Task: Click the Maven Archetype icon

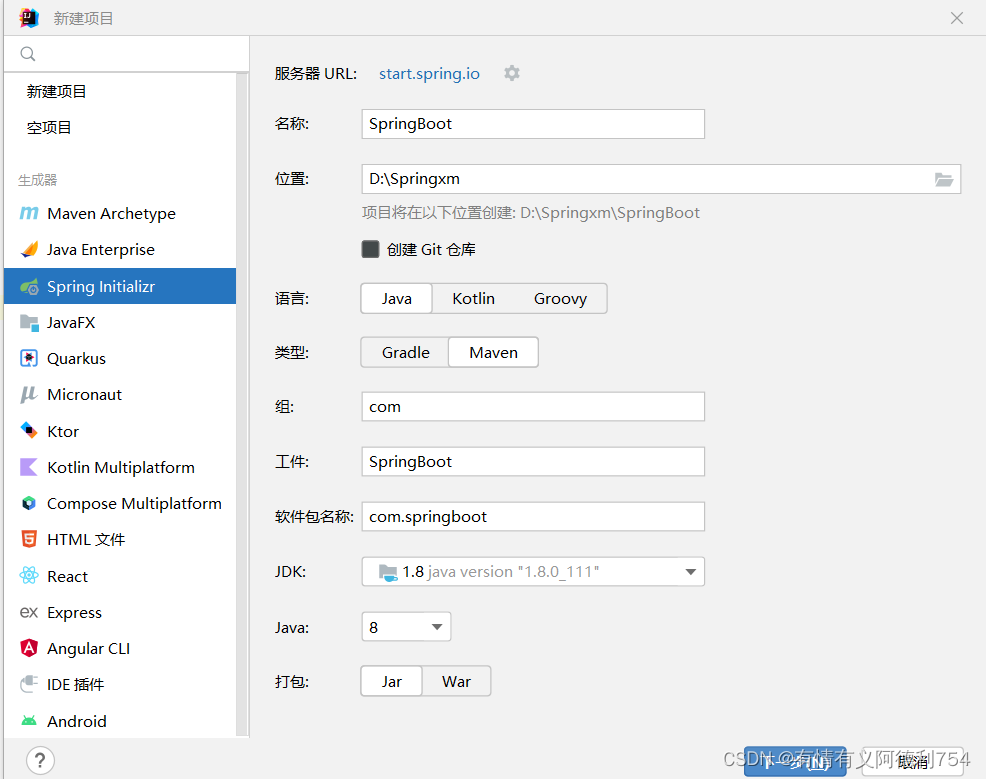Action: tap(29, 213)
